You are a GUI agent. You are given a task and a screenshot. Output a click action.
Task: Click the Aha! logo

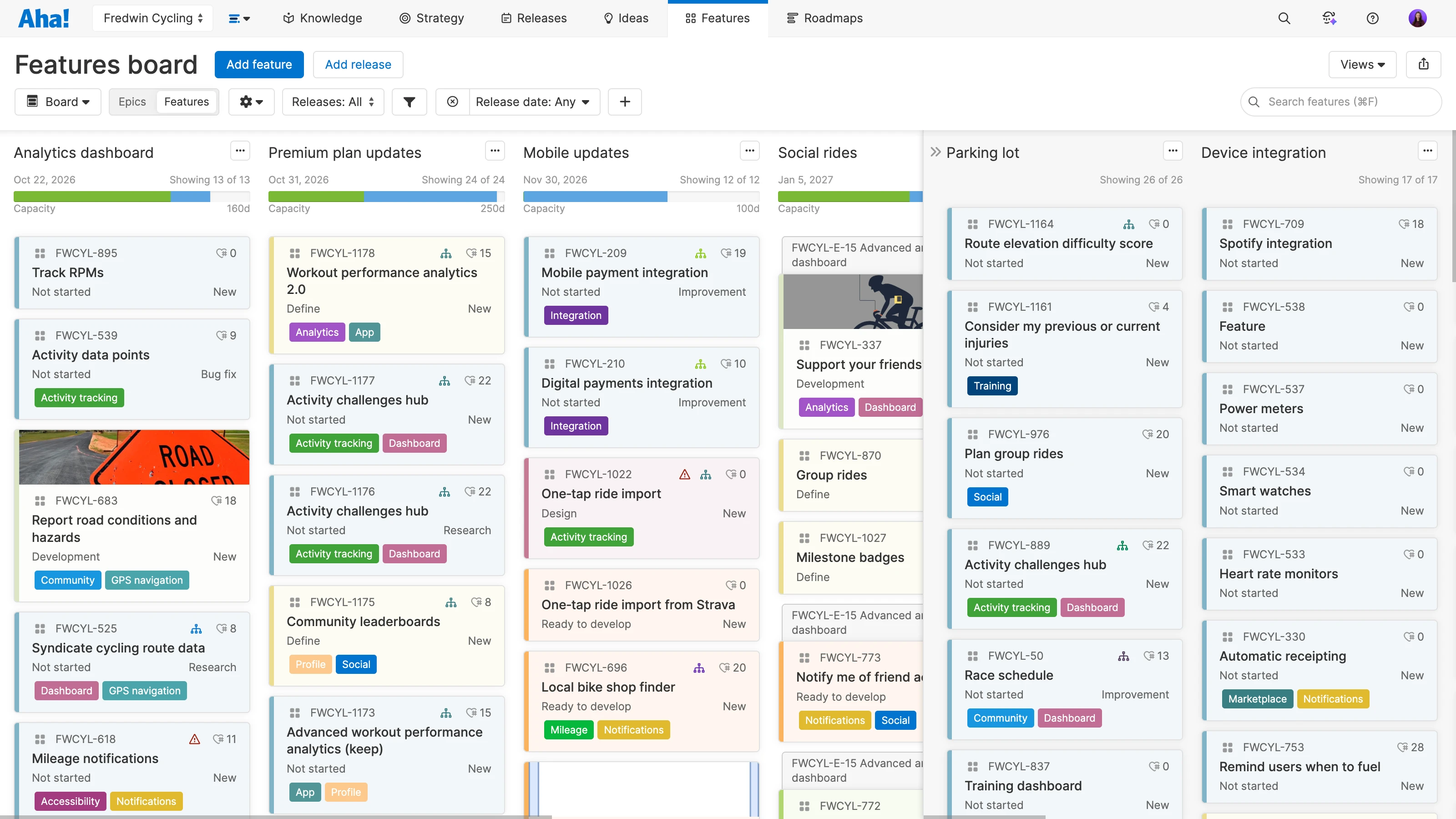pos(44,18)
